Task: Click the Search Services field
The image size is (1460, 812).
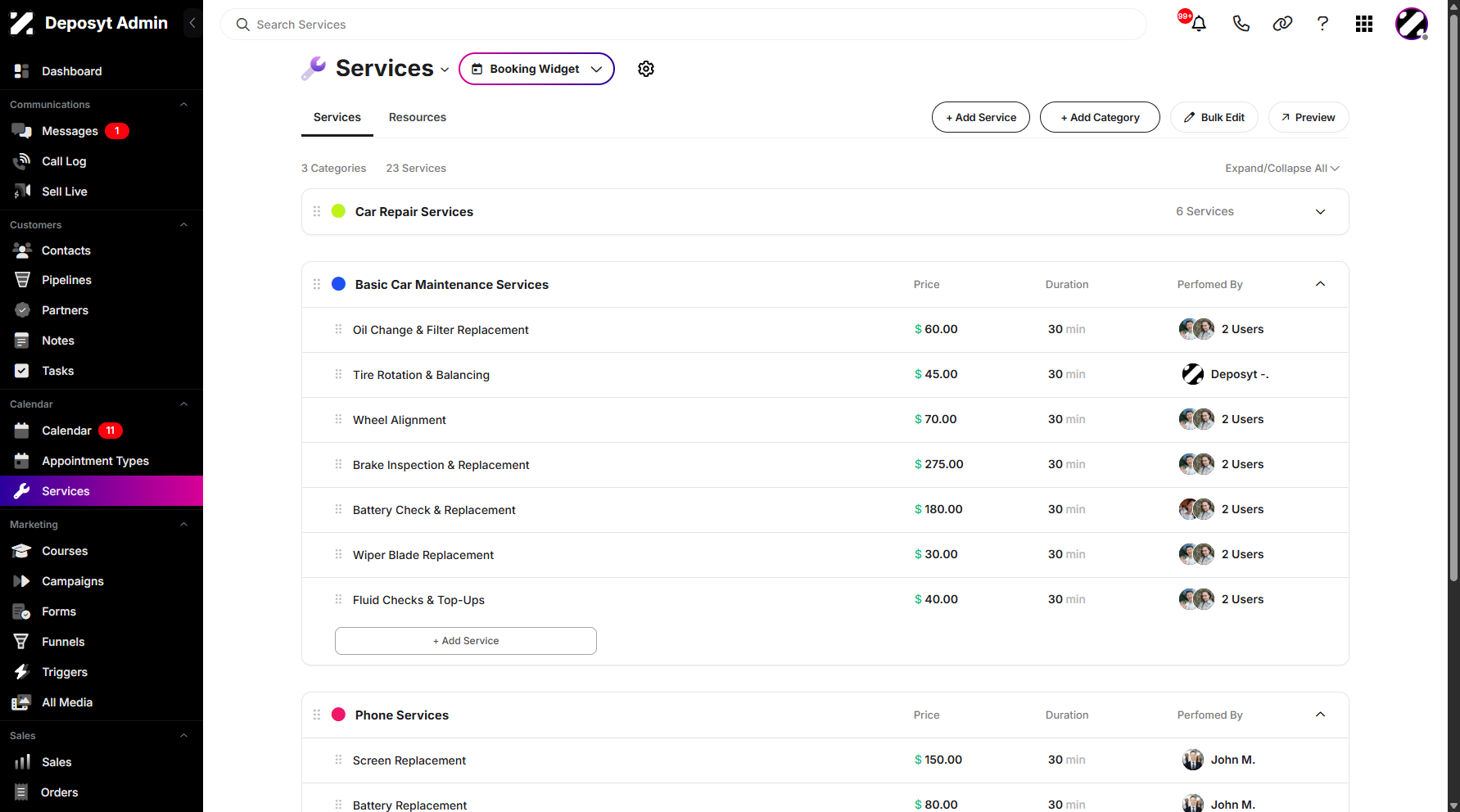Action: [x=684, y=25]
